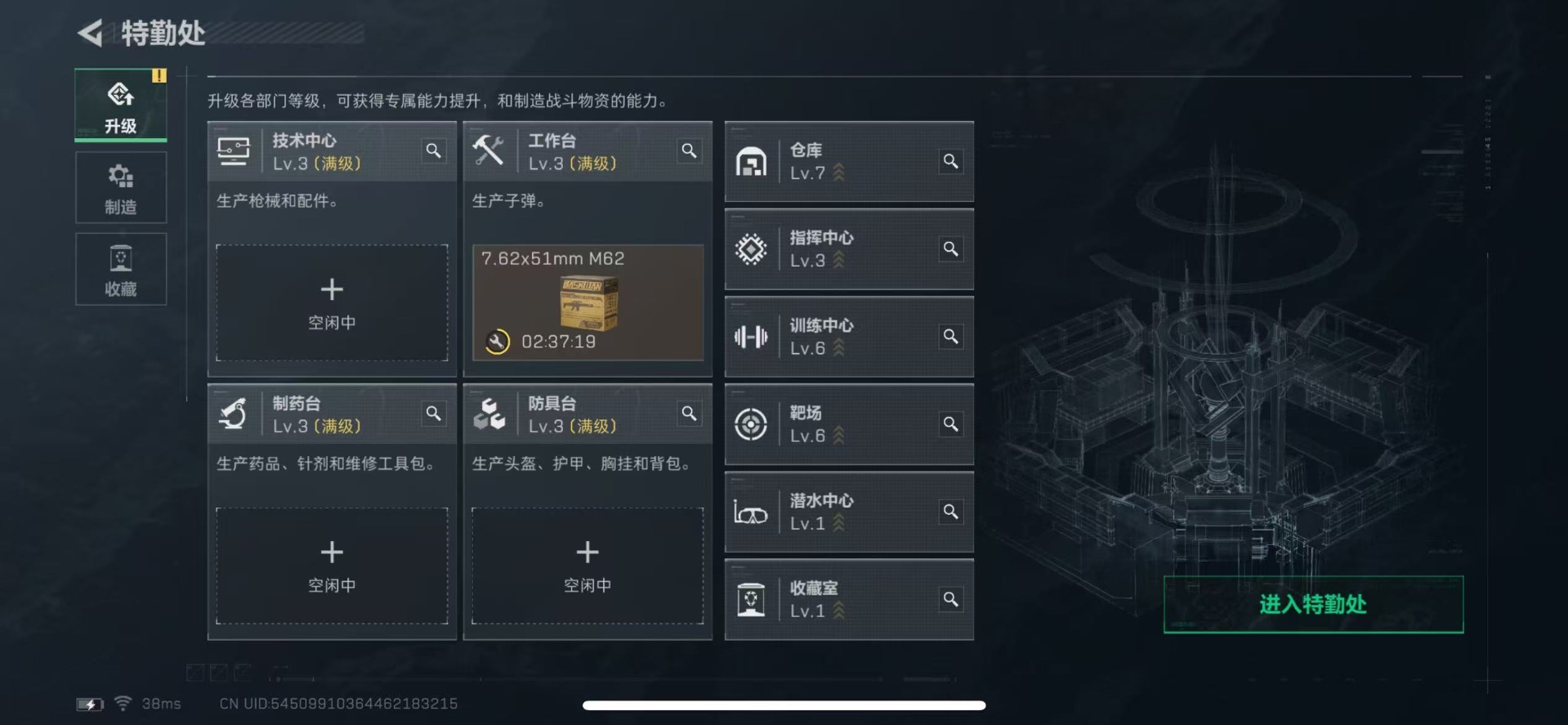1568x725 pixels.
Task: Open the 防具台 magnifier details icon
Action: tap(690, 414)
